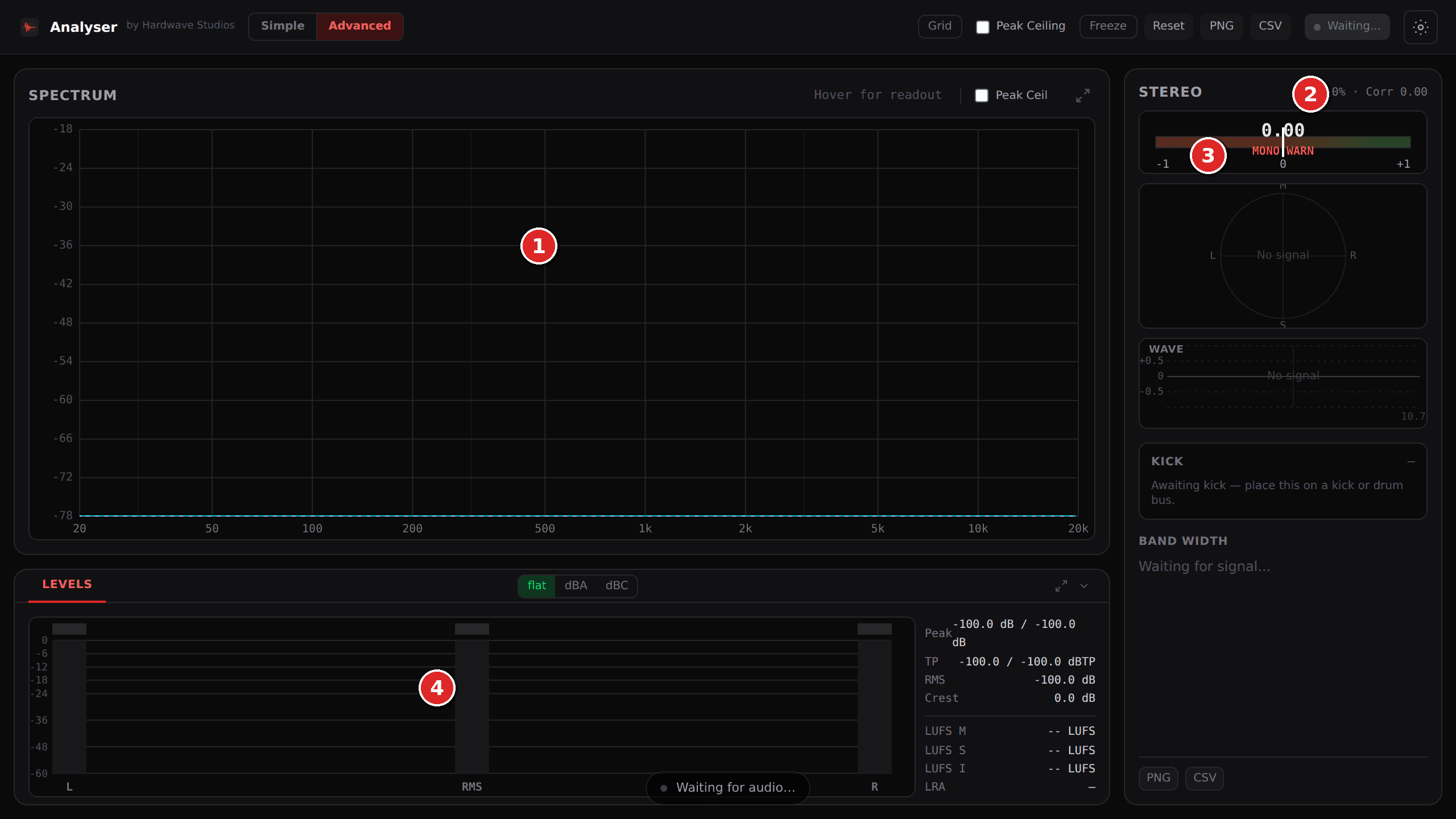Viewport: 1456px width, 819px height.
Task: Click the 'Waiting for signal...' band width text
Action: [x=1205, y=566]
